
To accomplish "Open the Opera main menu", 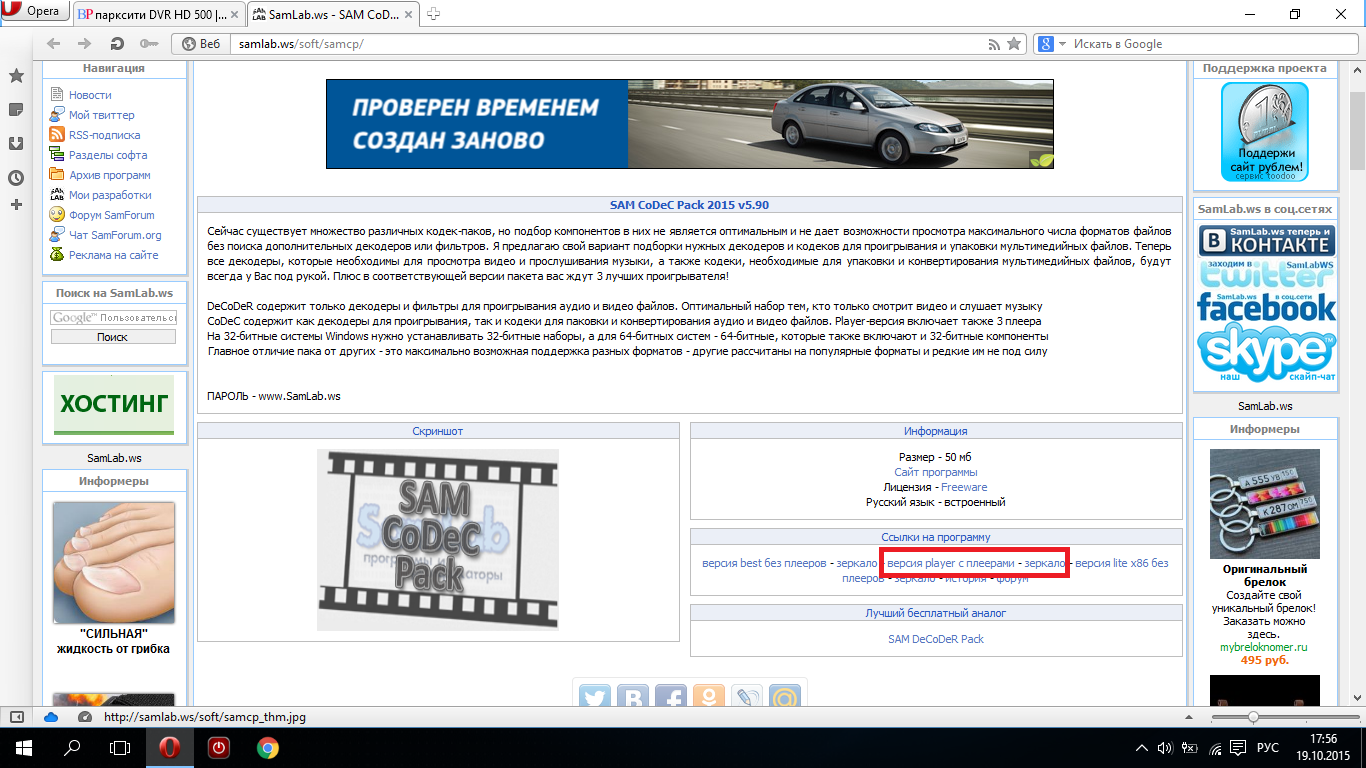I will click(34, 12).
